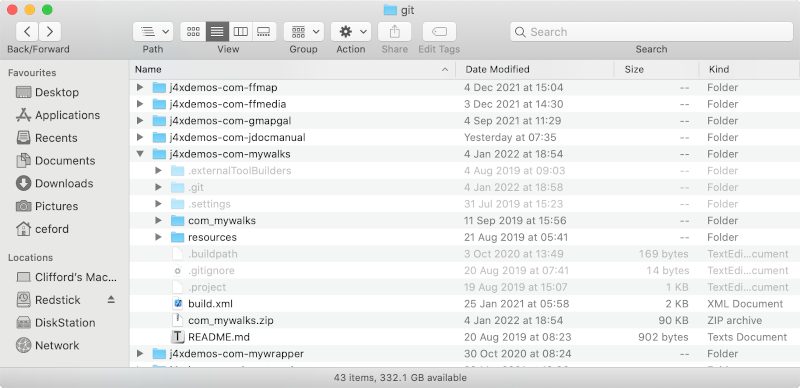Image resolution: width=800 pixels, height=388 pixels.
Task: Select the com_mywalks.zip archive icon
Action: (x=178, y=321)
